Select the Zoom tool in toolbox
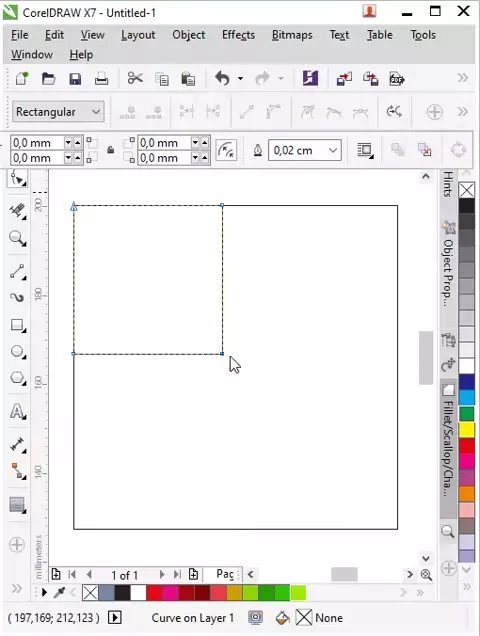 (x=17, y=238)
